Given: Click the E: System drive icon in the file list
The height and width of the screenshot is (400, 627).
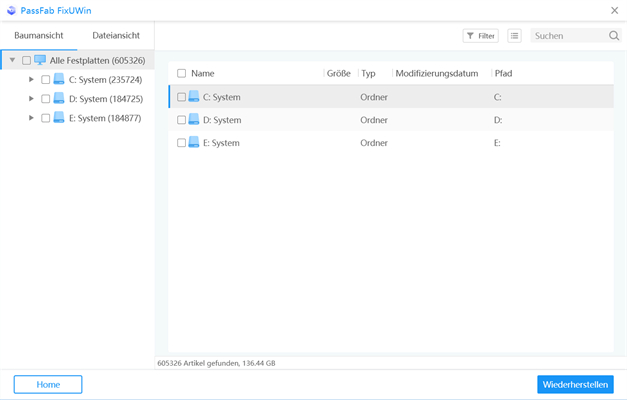Looking at the screenshot, I should [194, 143].
